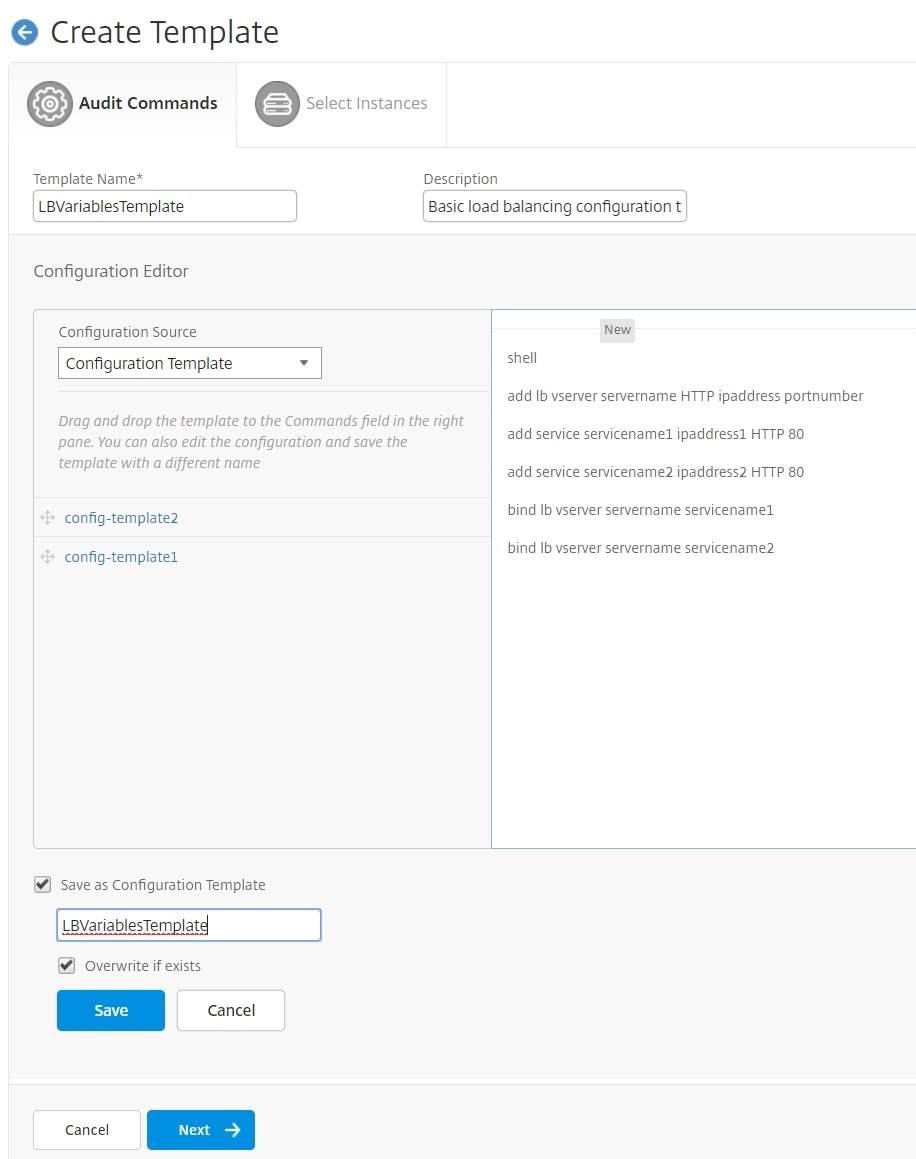The image size is (916, 1159).
Task: Click the 'add service servicename1' command line
Action: [x=655, y=434]
